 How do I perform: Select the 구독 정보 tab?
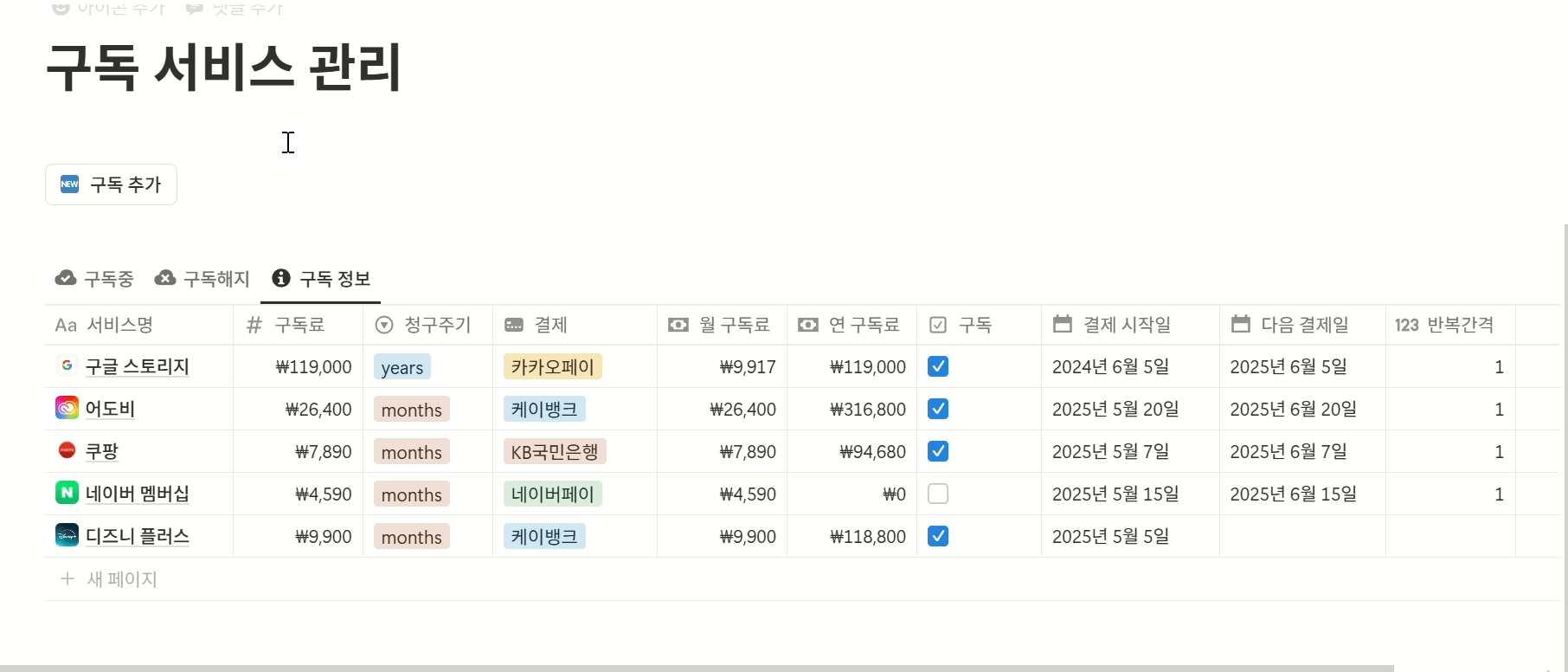click(x=321, y=279)
